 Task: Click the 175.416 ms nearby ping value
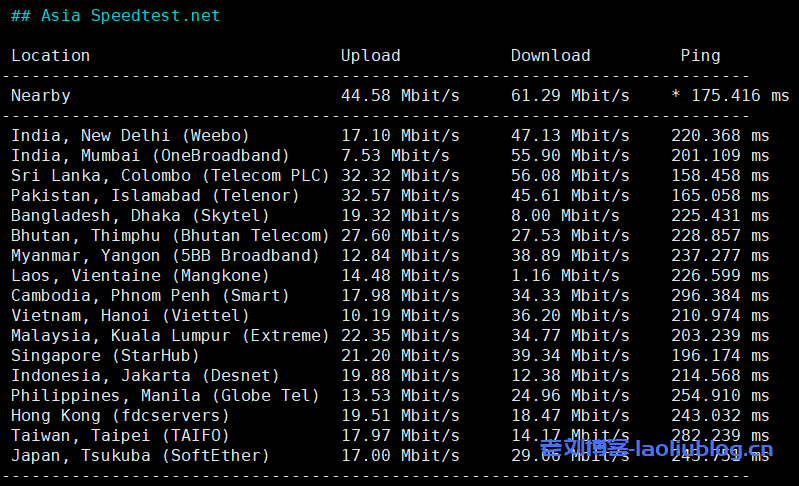tap(739, 96)
